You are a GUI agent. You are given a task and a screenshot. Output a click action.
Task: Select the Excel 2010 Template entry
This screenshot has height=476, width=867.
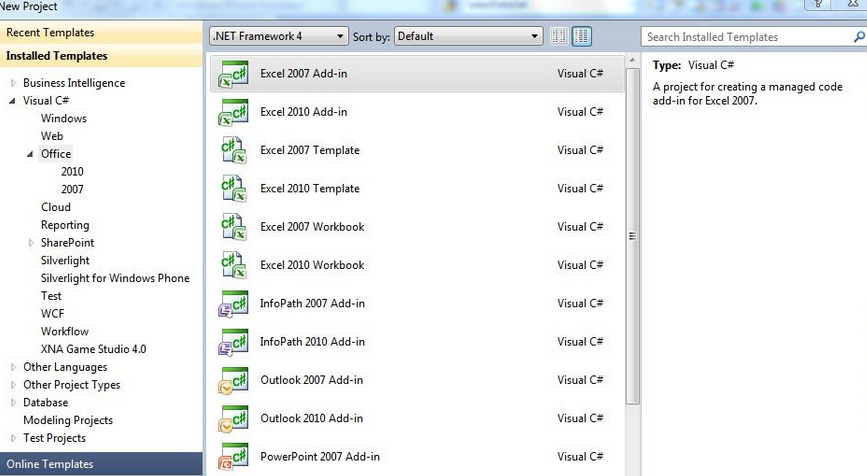point(417,189)
